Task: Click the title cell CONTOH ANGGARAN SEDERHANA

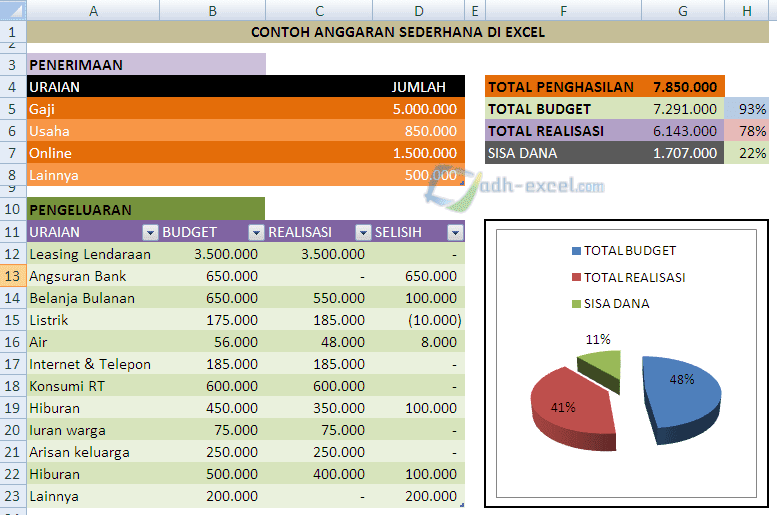Action: (x=398, y=32)
